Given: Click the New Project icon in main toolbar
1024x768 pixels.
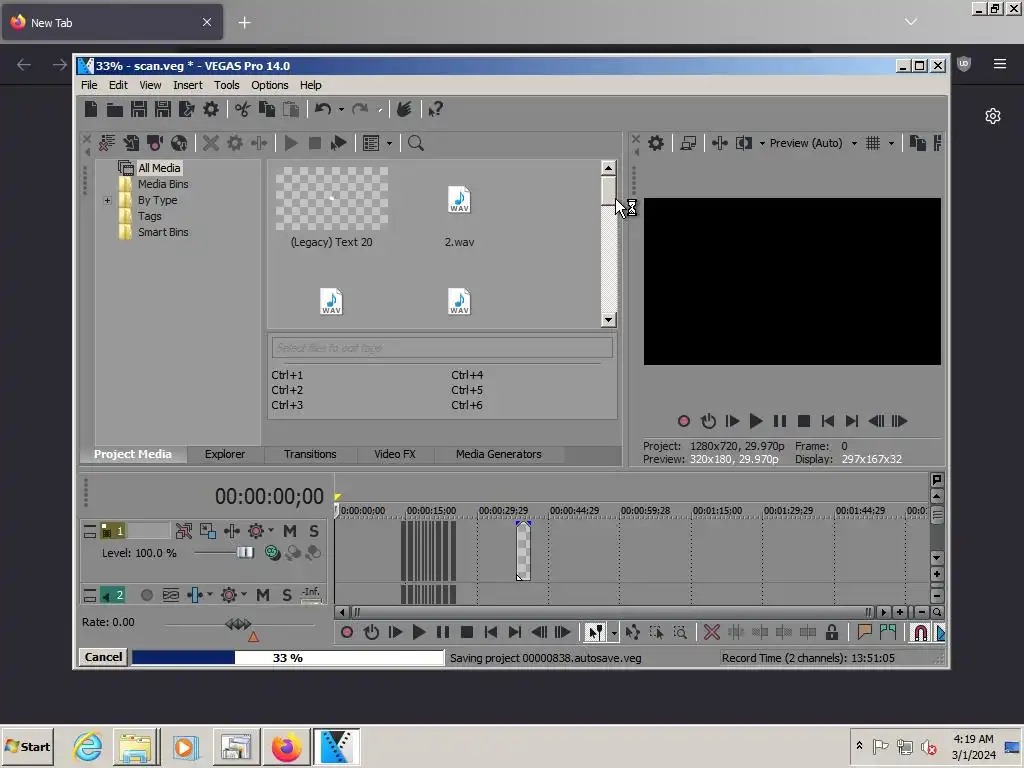Looking at the screenshot, I should (x=91, y=109).
